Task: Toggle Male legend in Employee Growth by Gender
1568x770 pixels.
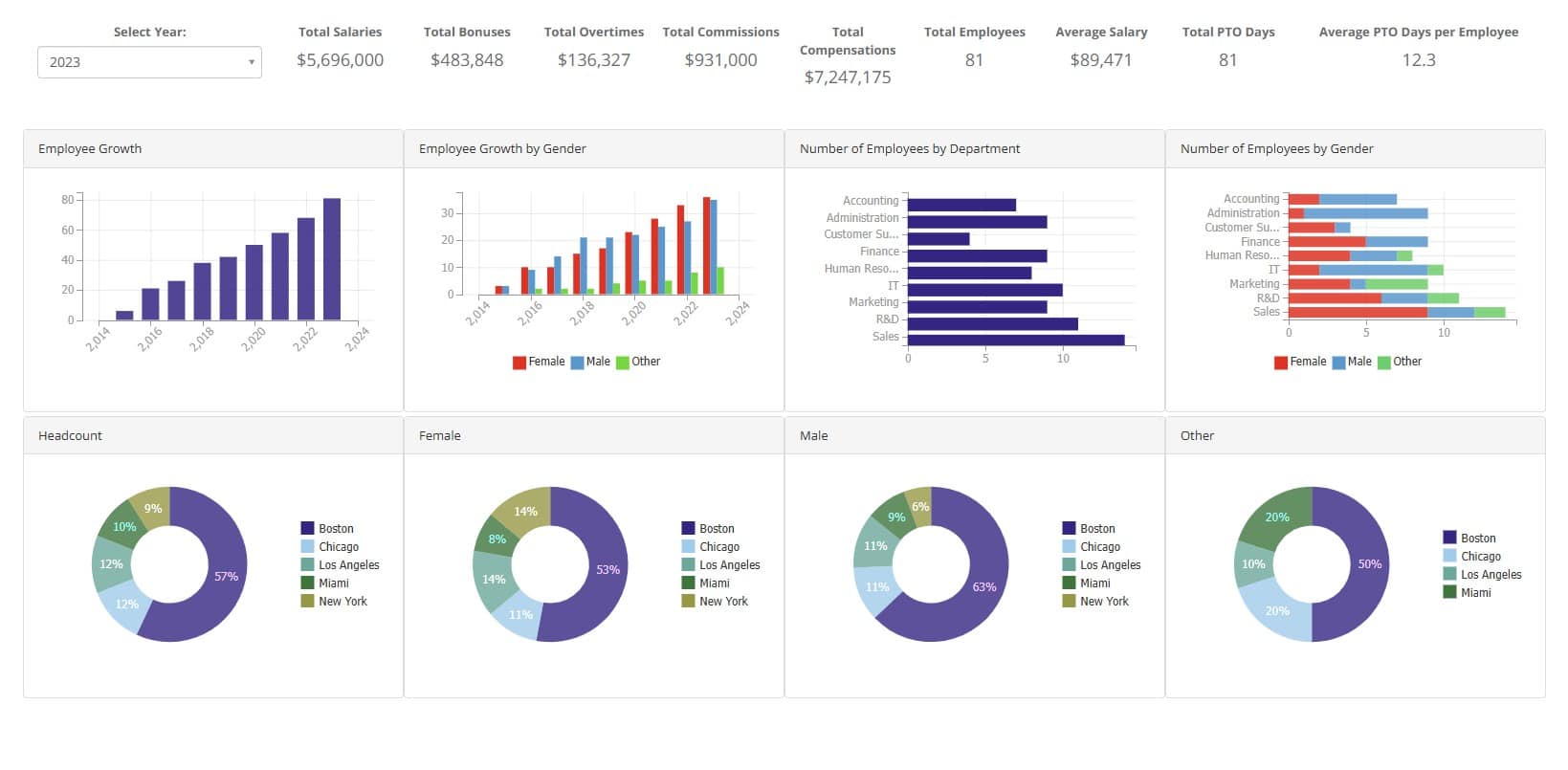Action: (x=590, y=362)
